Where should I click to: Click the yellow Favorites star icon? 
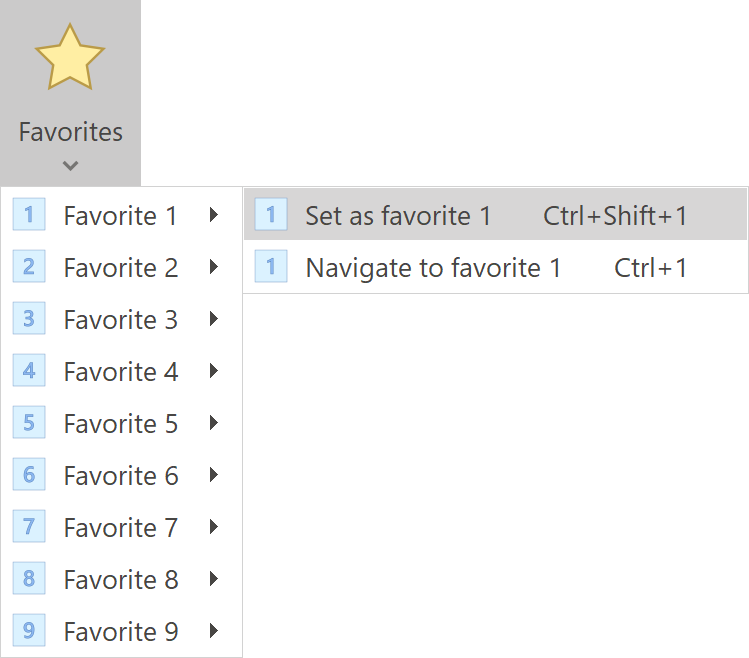point(70,57)
